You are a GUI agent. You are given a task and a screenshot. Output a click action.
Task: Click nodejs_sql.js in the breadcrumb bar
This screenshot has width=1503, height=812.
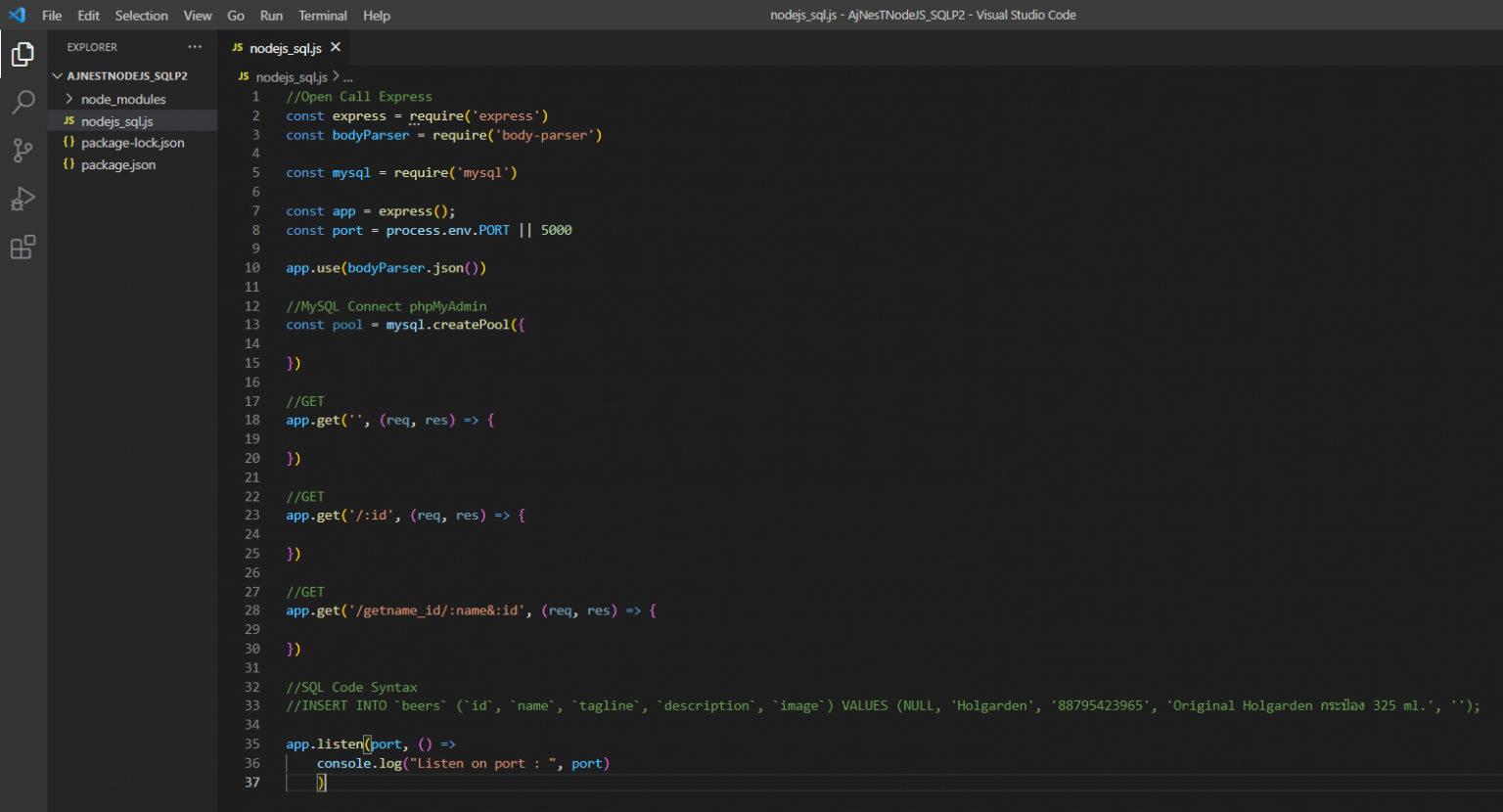[291, 77]
